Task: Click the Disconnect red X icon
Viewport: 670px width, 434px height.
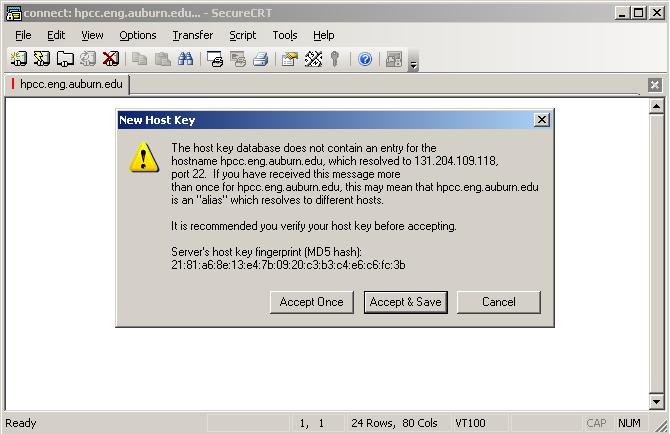Action: coord(111,59)
